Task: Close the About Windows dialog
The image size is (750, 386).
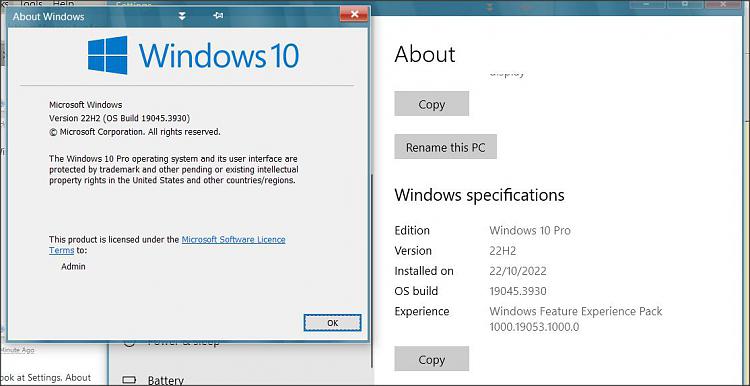Action: pyautogui.click(x=353, y=14)
